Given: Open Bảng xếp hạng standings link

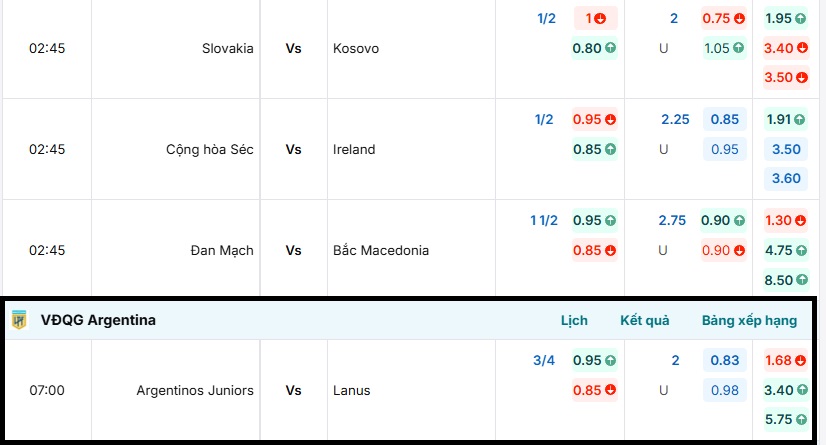Looking at the screenshot, I should 749,321.
